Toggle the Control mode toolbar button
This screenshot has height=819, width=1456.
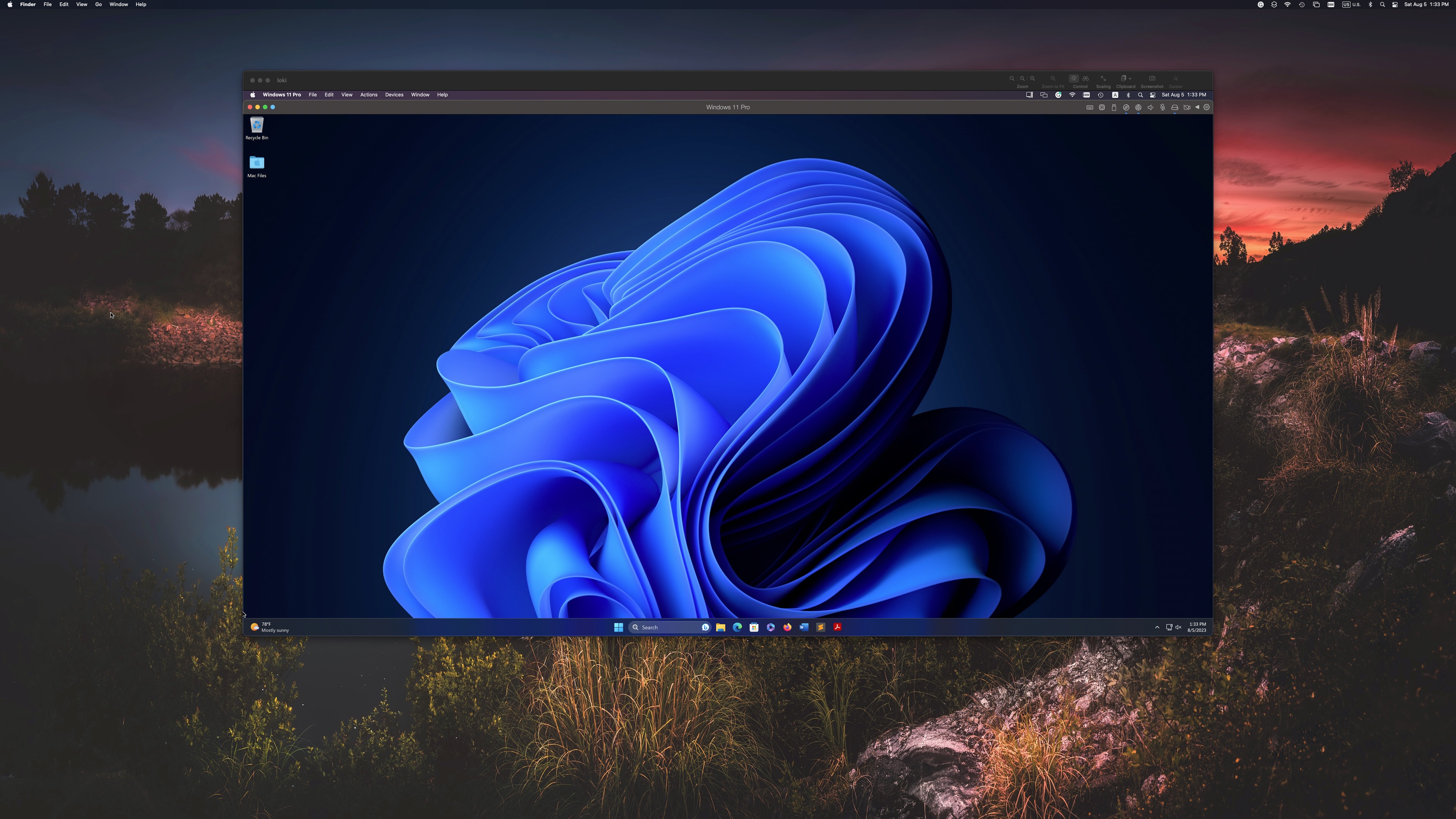[x=1074, y=78]
